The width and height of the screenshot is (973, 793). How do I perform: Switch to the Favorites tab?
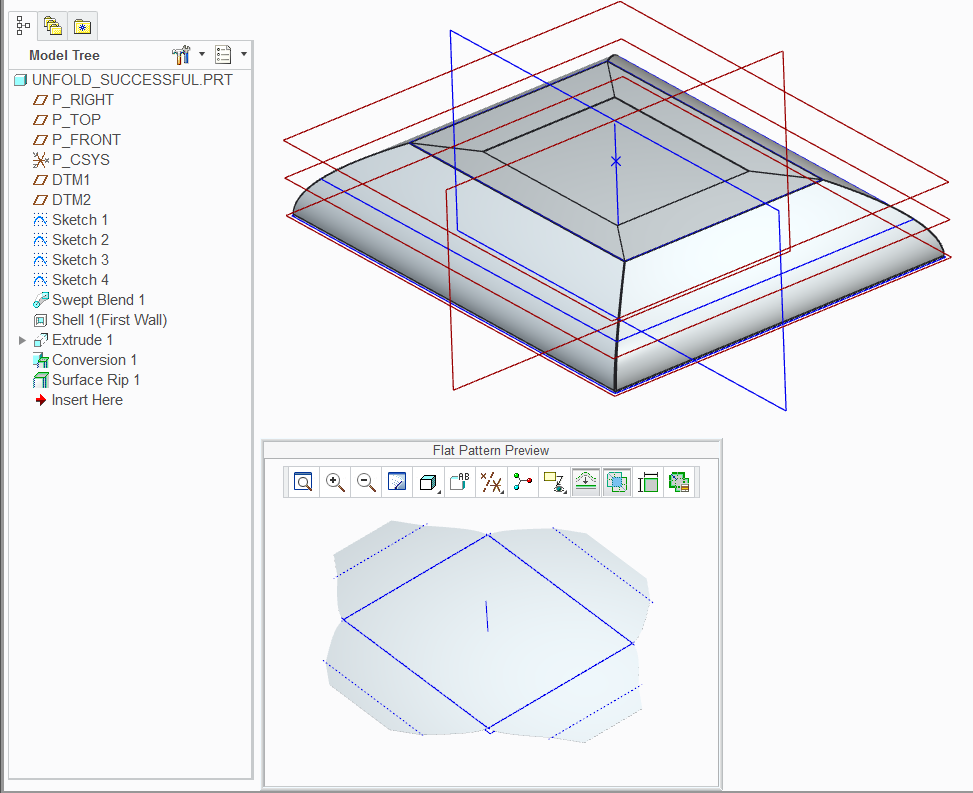point(82,26)
